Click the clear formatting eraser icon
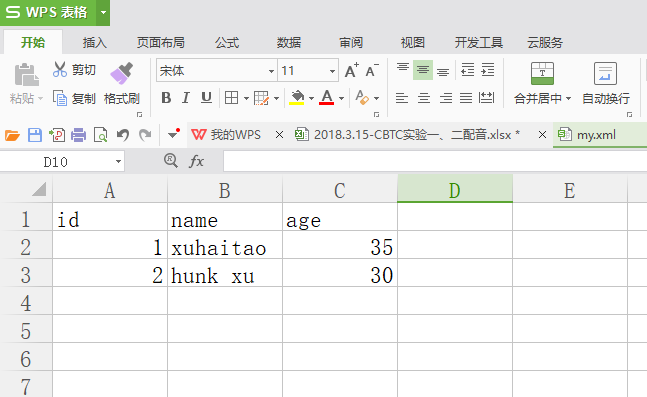The image size is (647, 397). pyautogui.click(x=362, y=98)
